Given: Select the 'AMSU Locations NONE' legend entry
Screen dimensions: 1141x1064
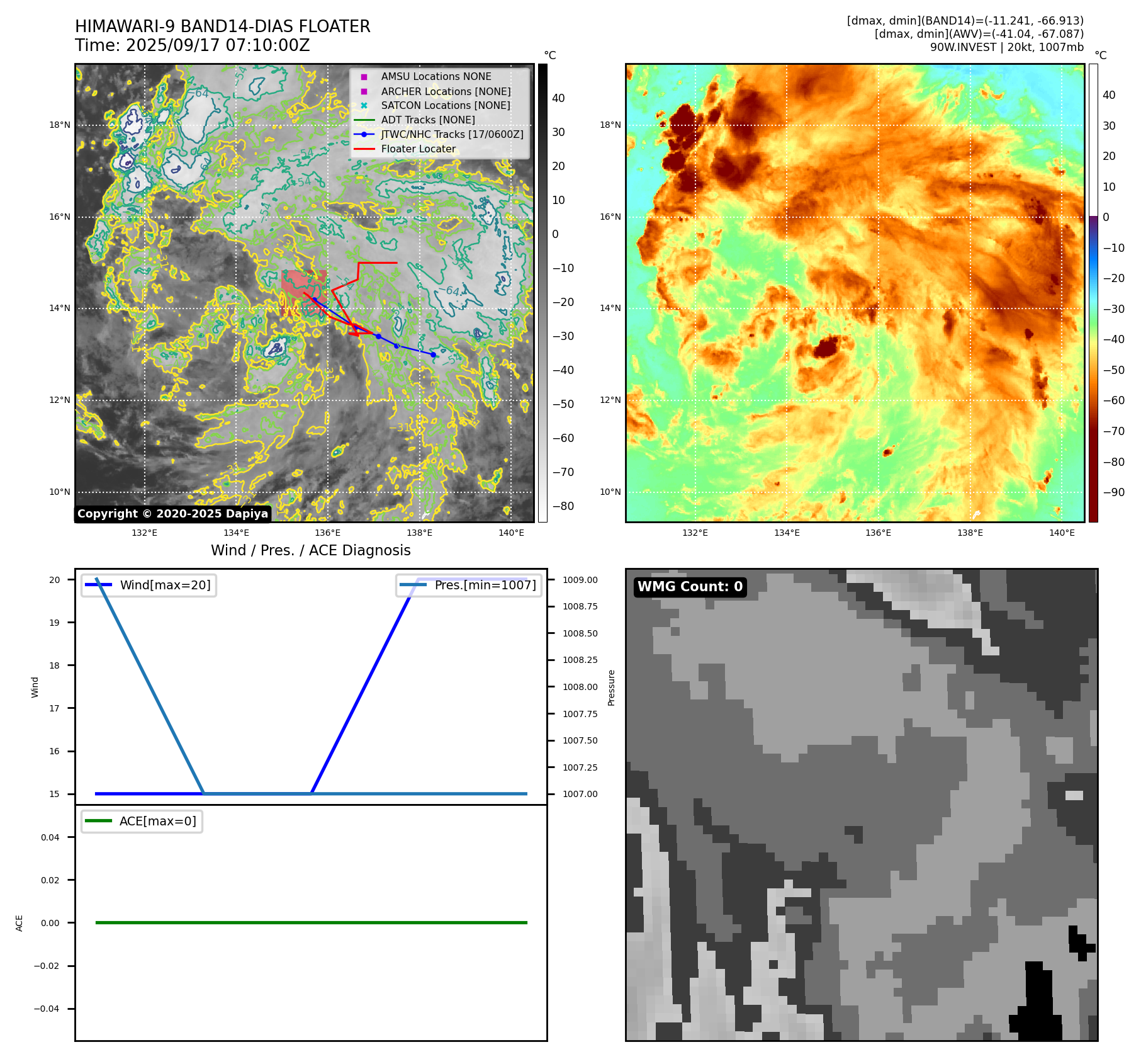Looking at the screenshot, I should pyautogui.click(x=436, y=77).
